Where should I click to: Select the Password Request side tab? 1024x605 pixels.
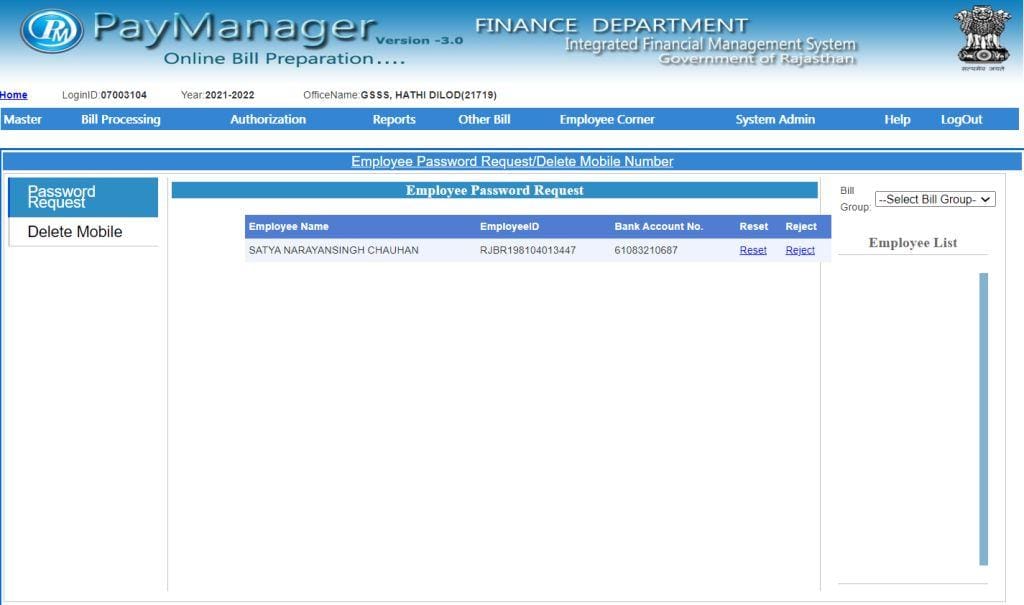[x=83, y=197]
